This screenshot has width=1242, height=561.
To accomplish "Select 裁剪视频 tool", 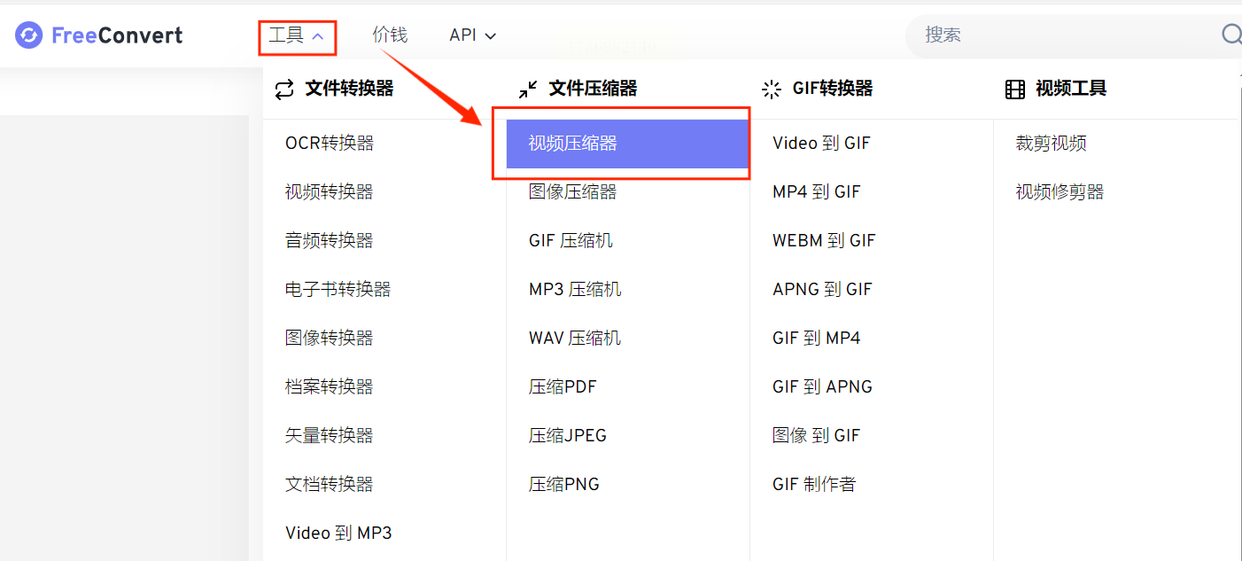I will 1051,143.
